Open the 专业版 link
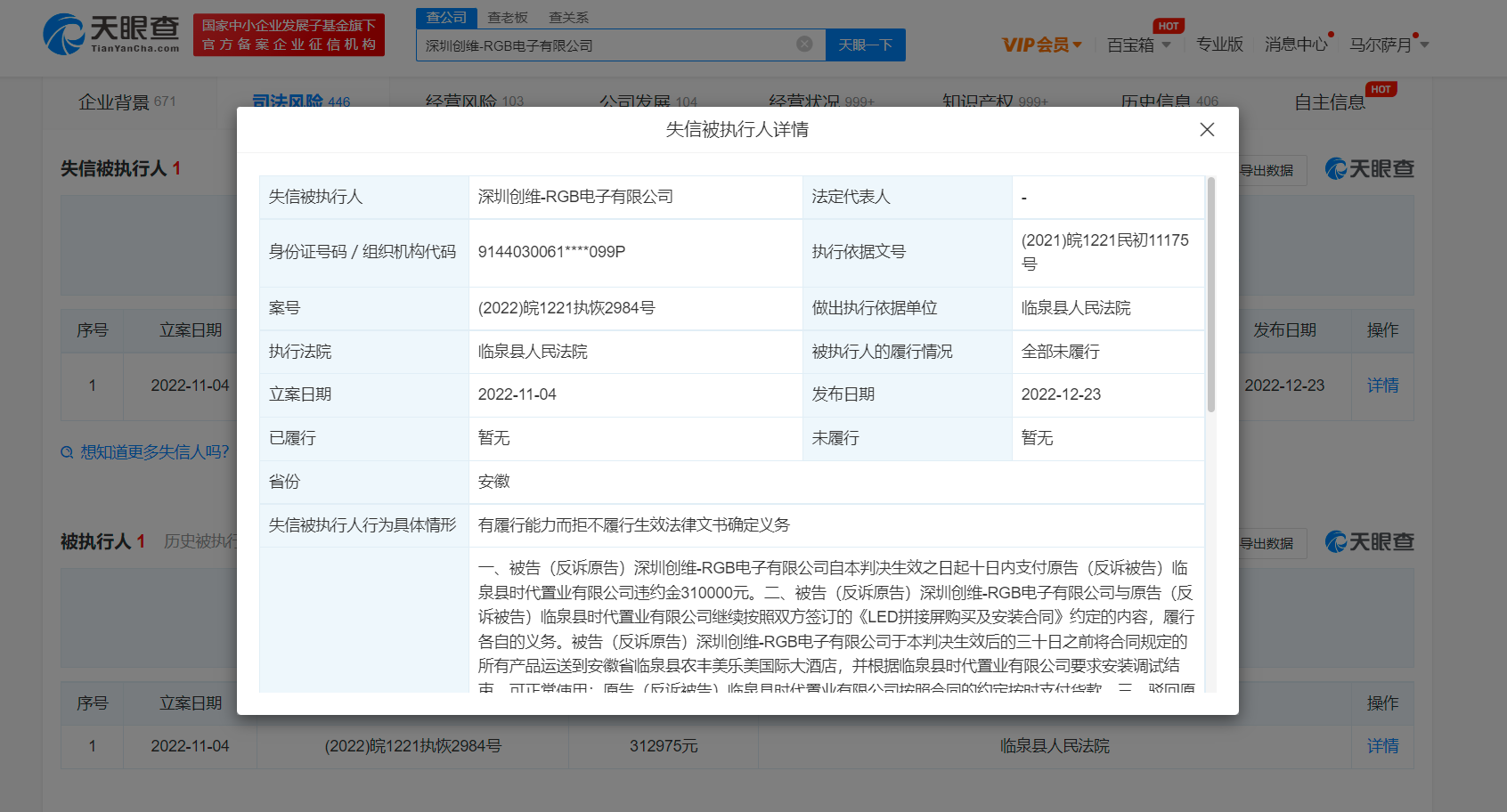This screenshot has width=1507, height=812. (1219, 45)
